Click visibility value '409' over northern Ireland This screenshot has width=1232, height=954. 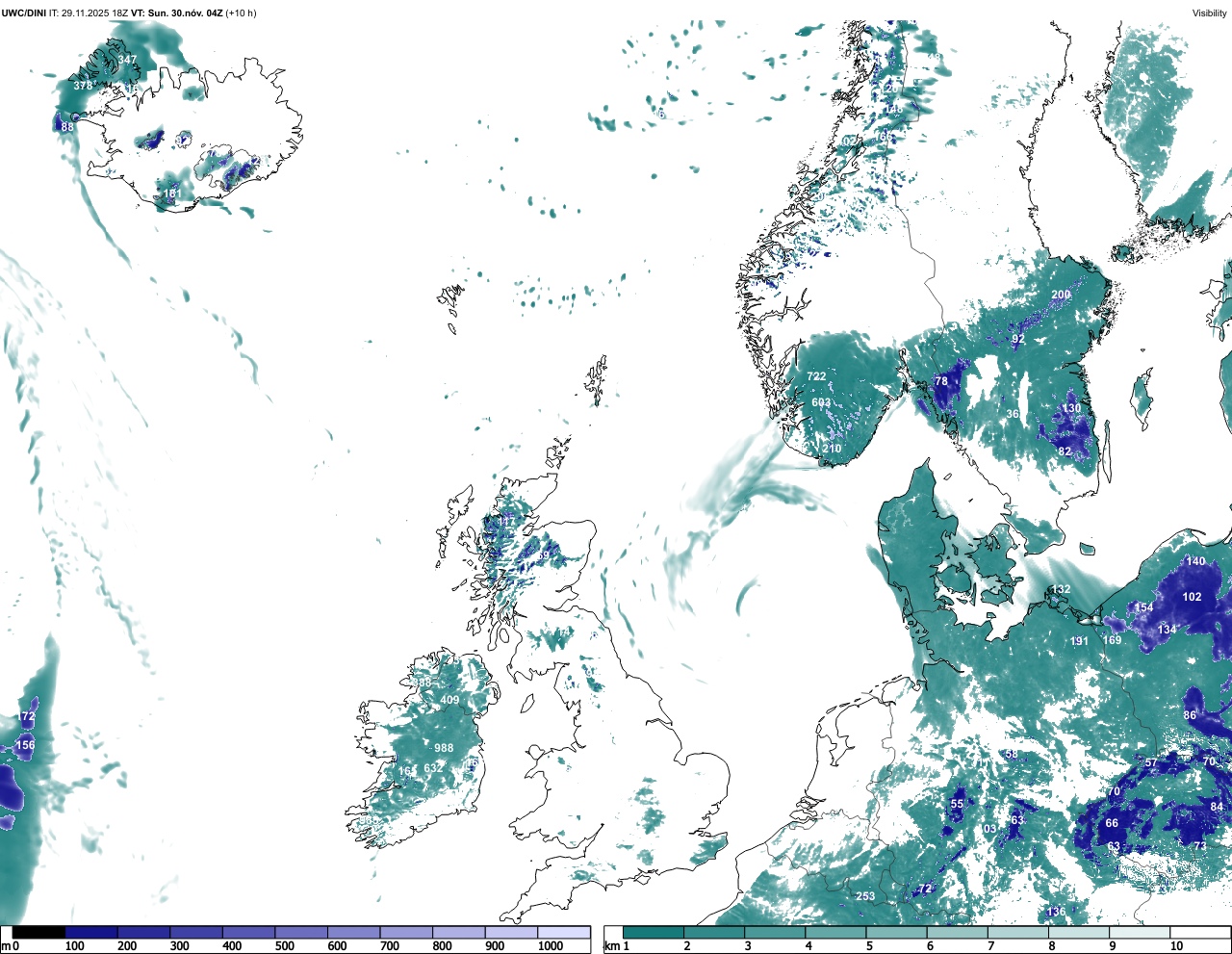click(449, 700)
